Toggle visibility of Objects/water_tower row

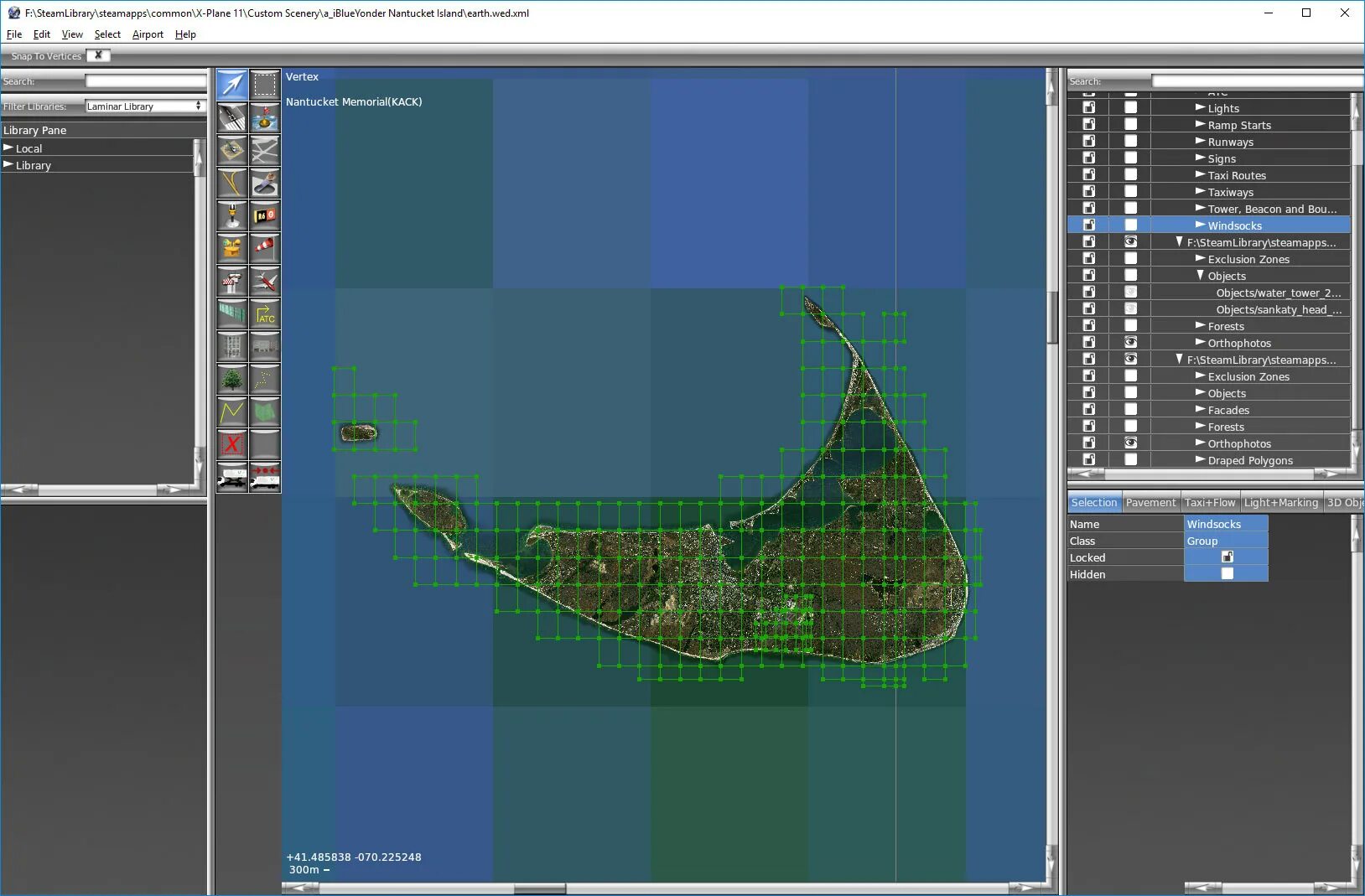pyautogui.click(x=1130, y=292)
